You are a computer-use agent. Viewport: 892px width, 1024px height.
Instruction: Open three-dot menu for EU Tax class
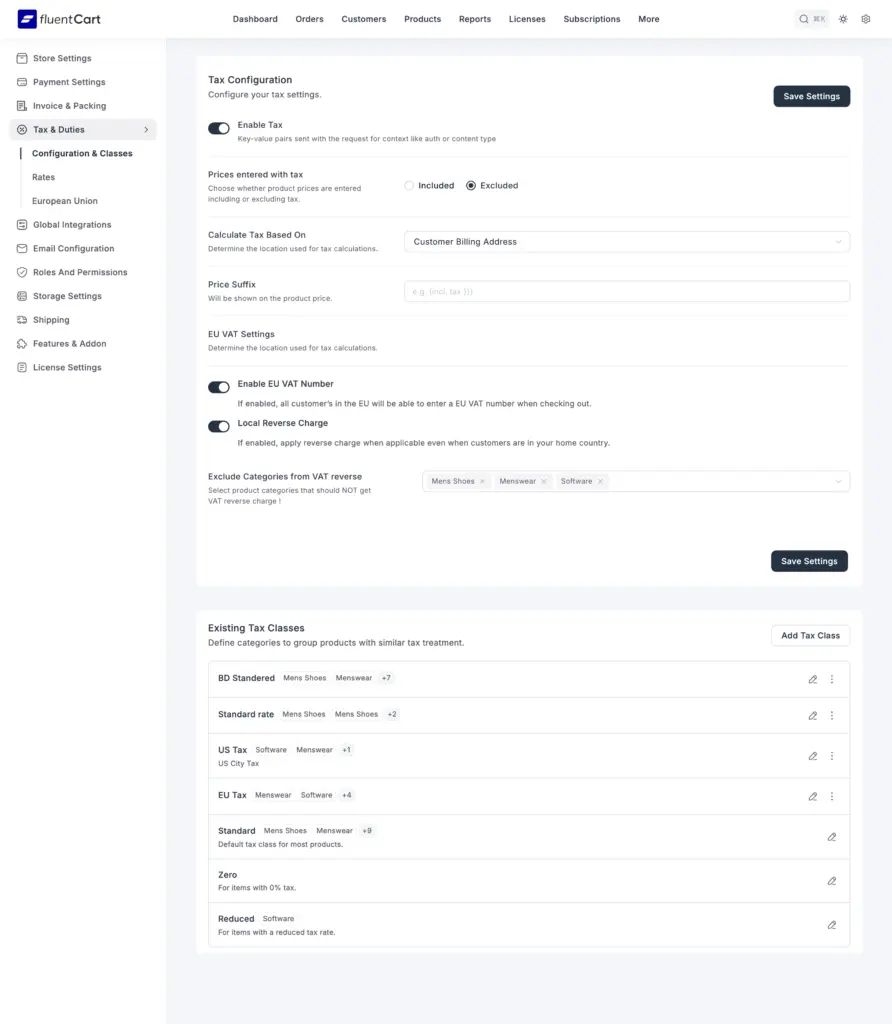tap(832, 797)
